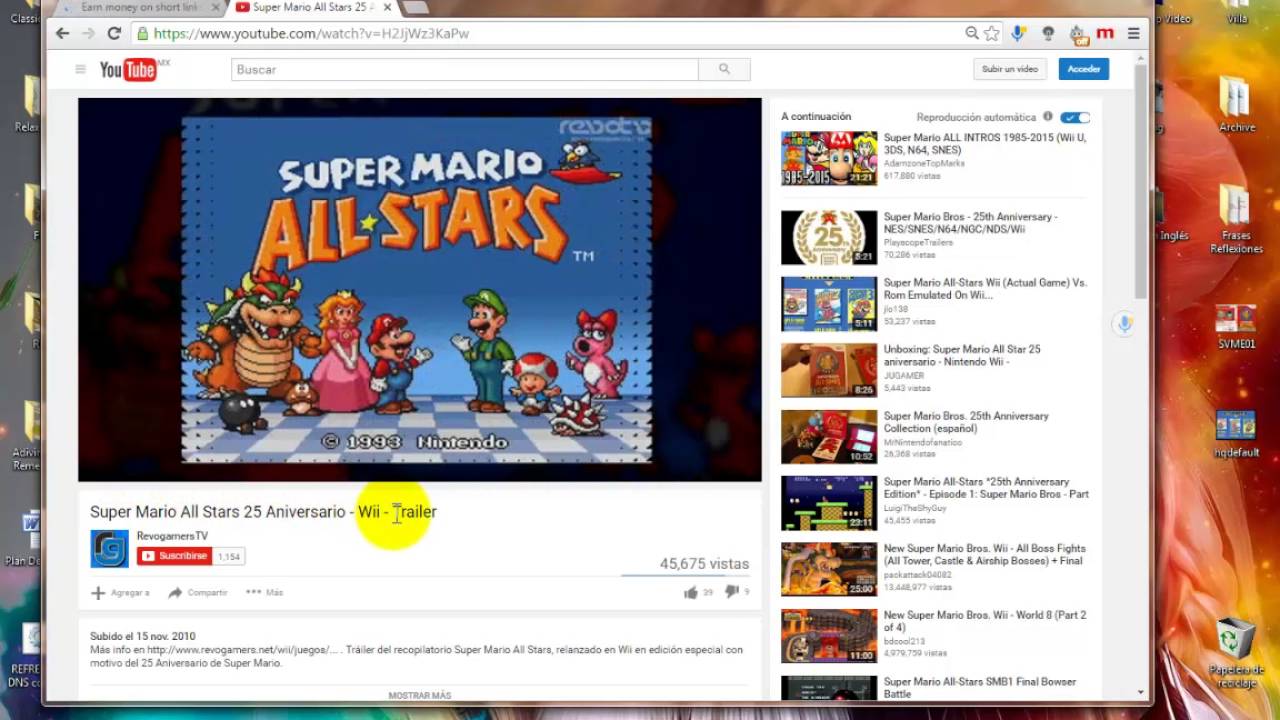Click the browser forward arrow
Screen dimensions: 1280x720
coord(88,33)
